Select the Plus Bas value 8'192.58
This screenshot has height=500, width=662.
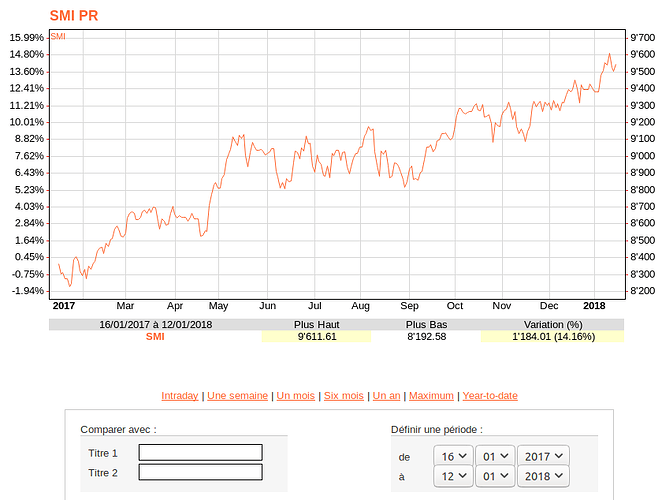click(x=426, y=337)
